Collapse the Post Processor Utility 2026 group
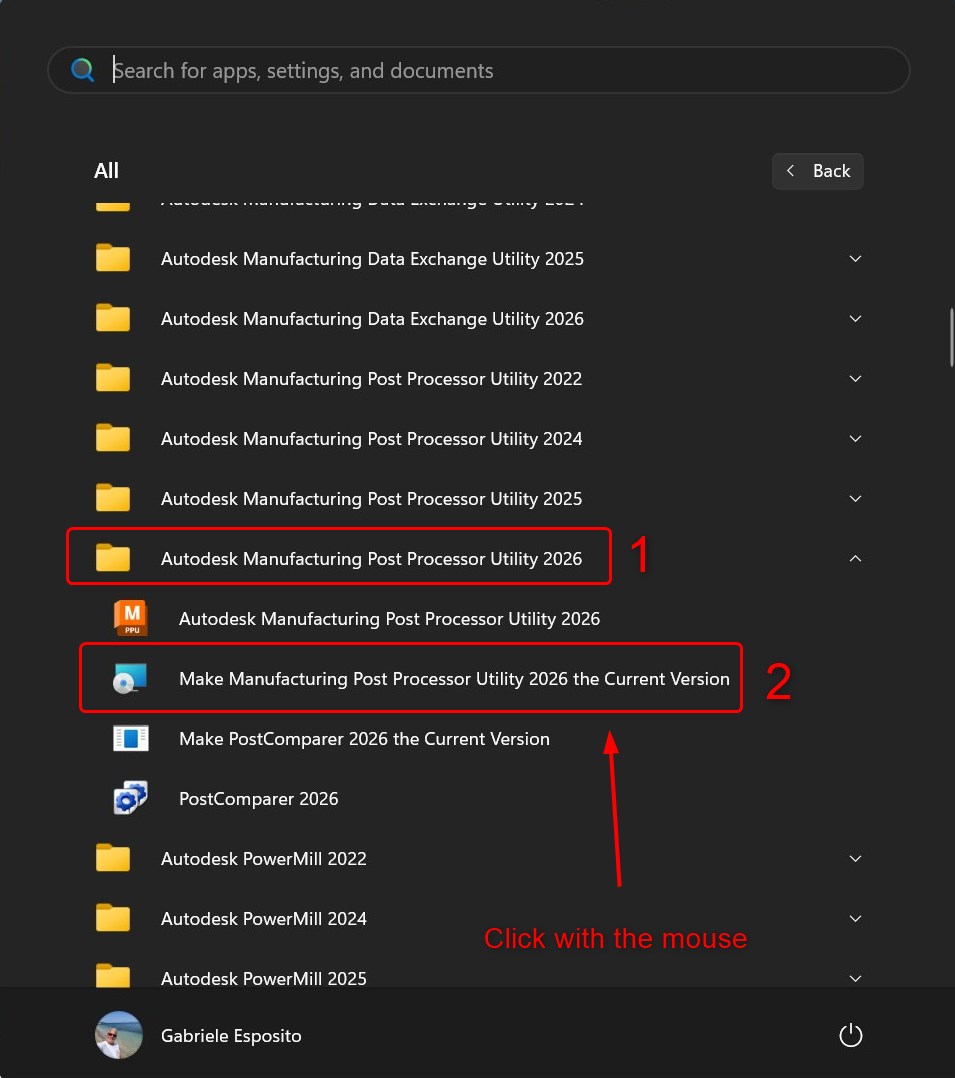 coord(855,558)
